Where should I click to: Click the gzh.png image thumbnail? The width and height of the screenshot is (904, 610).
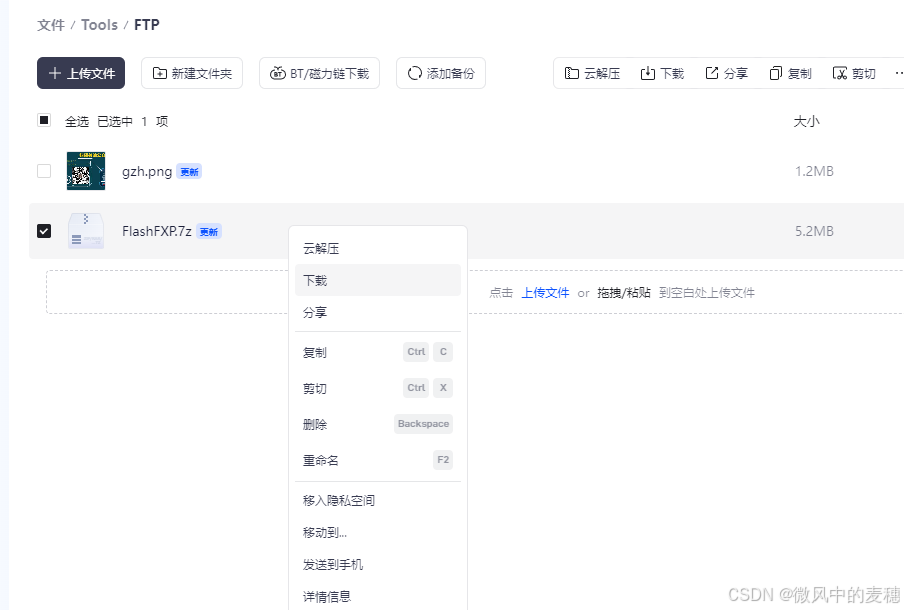coord(86,171)
